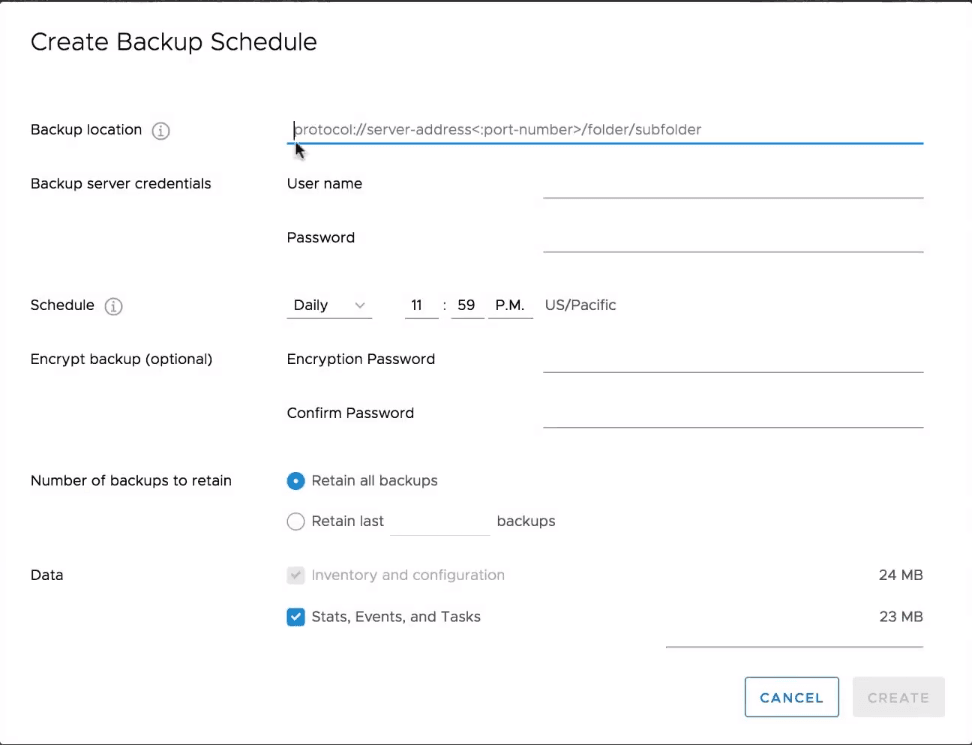The width and height of the screenshot is (972, 745).
Task: Select the Retain all backups radio button
Action: [x=295, y=481]
